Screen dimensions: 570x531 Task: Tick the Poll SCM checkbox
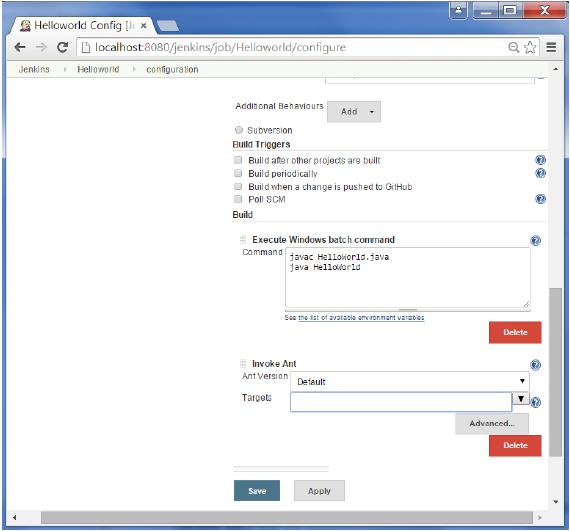pos(238,199)
